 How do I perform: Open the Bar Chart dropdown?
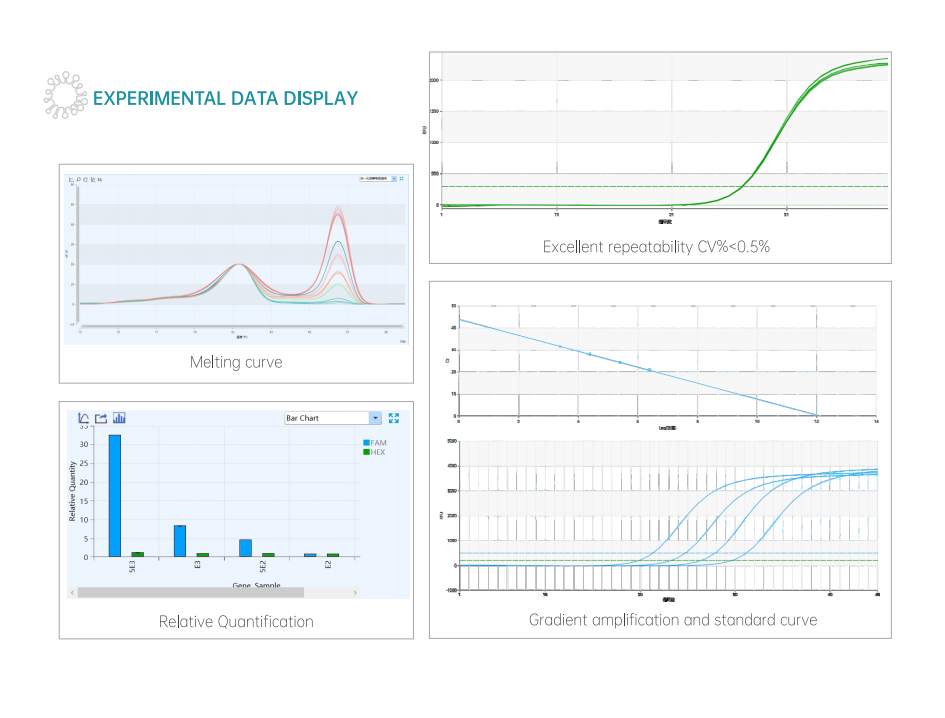[x=333, y=418]
